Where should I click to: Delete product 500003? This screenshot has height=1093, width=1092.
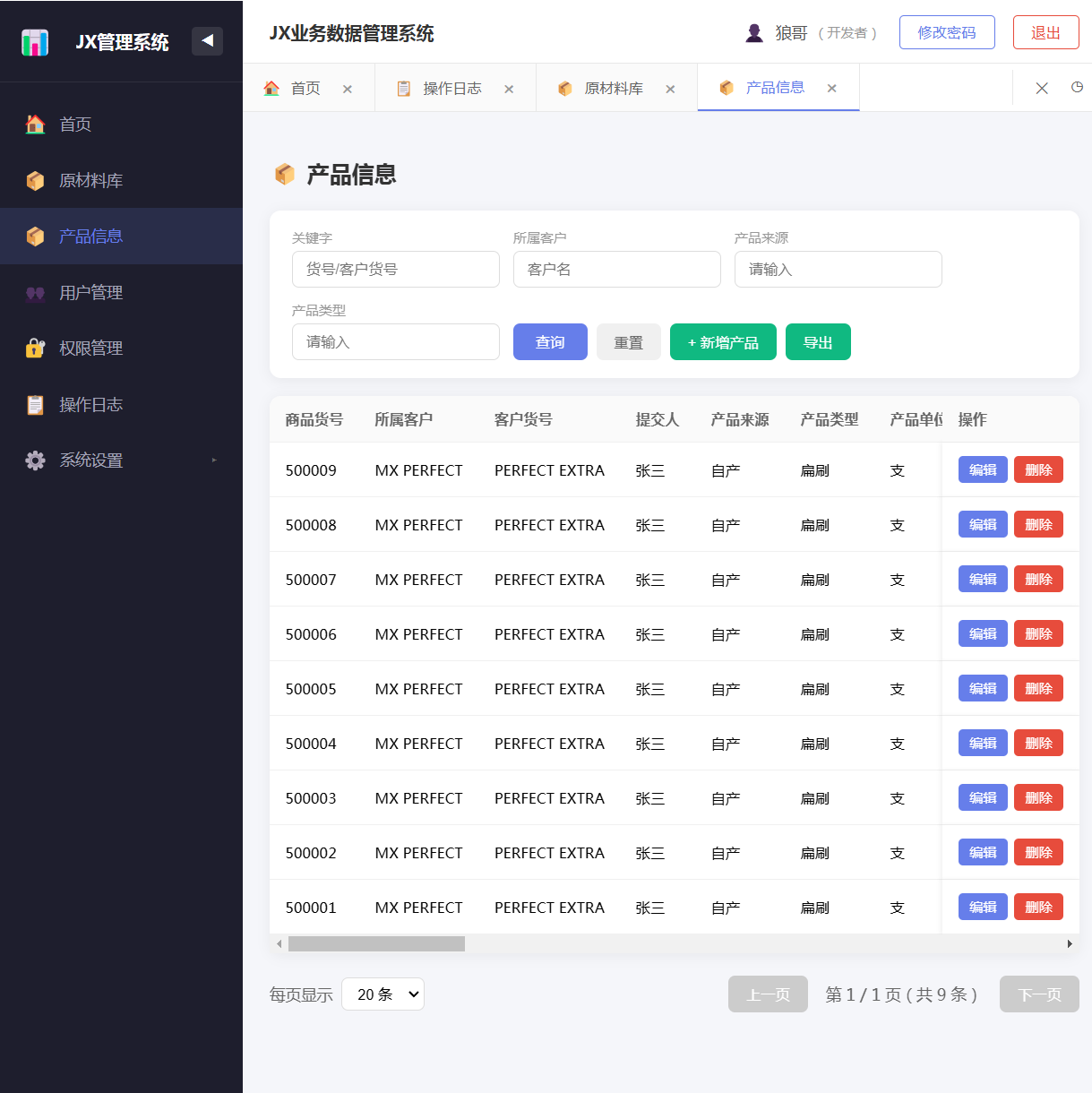click(x=1038, y=797)
